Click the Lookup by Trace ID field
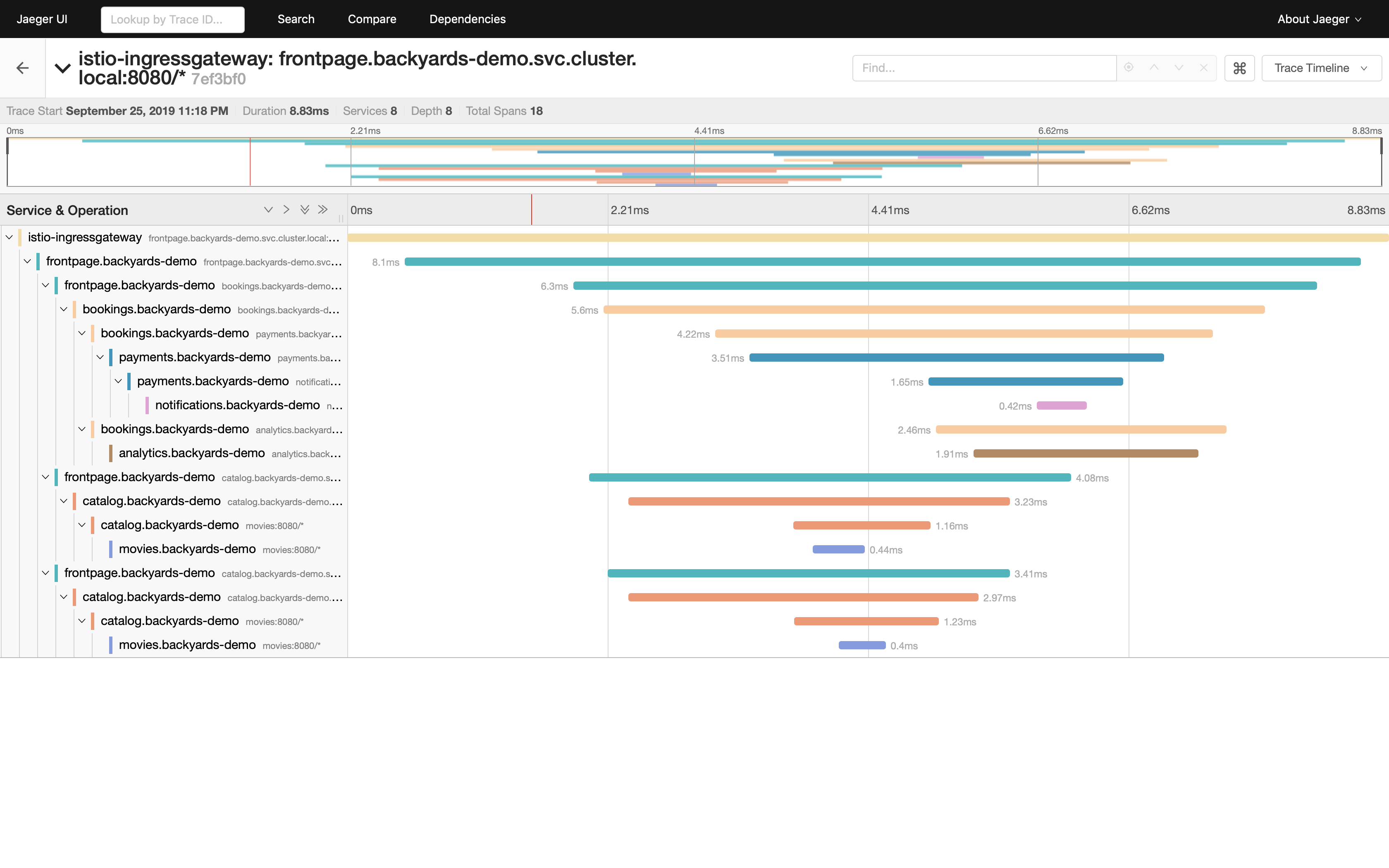Screen dimensions: 1389x868 (173, 19)
